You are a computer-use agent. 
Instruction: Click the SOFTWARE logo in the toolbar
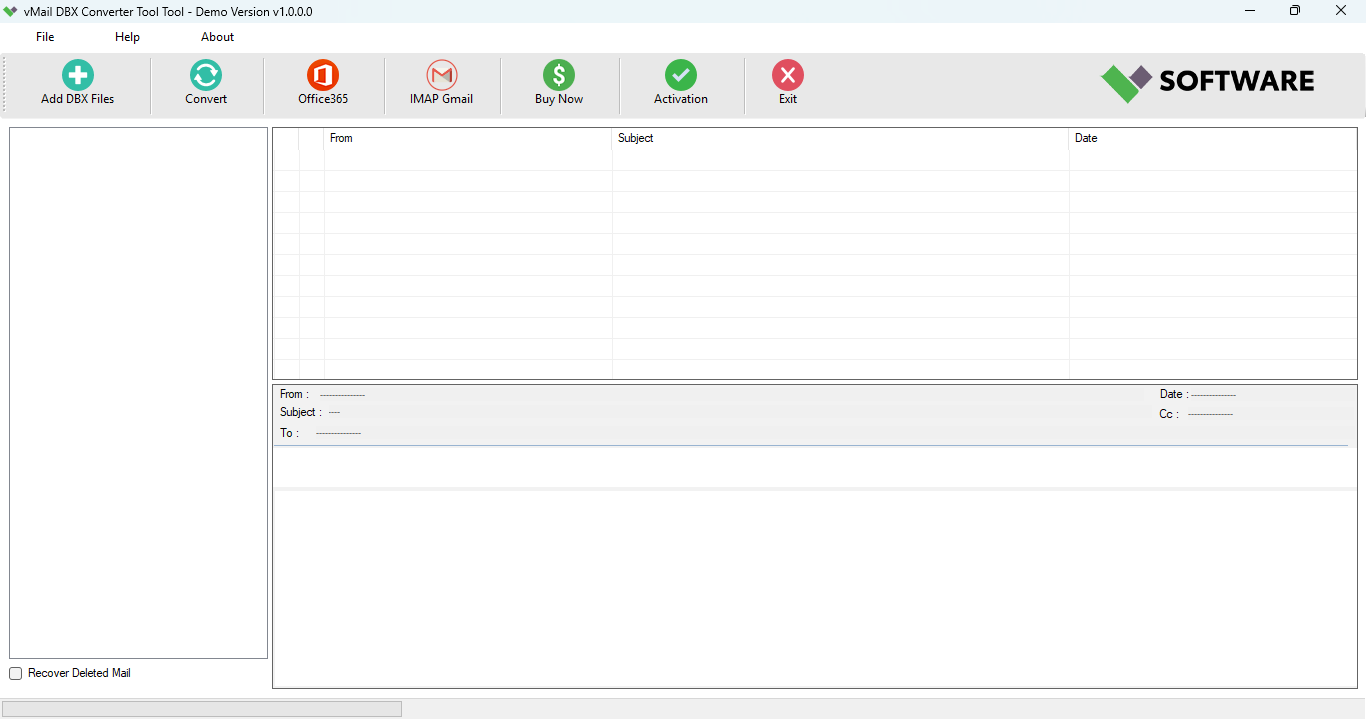point(1207,82)
